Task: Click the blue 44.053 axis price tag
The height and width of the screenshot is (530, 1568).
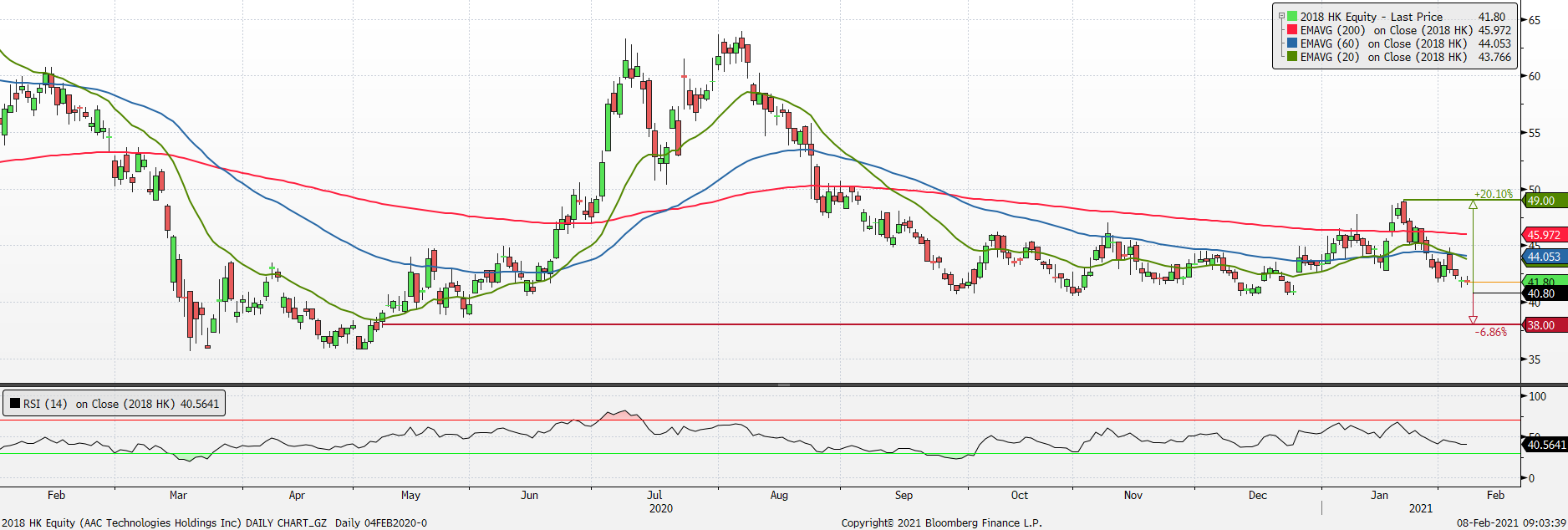Action: [x=1545, y=257]
